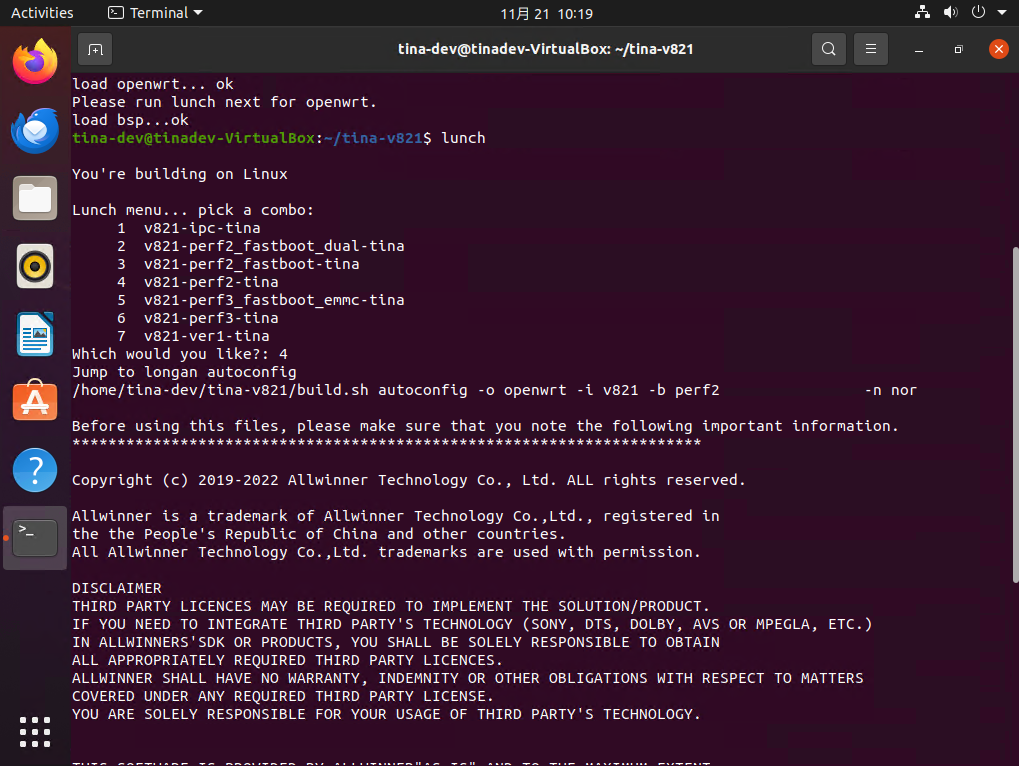
Task: Open the Activities overview
Action: [x=42, y=13]
